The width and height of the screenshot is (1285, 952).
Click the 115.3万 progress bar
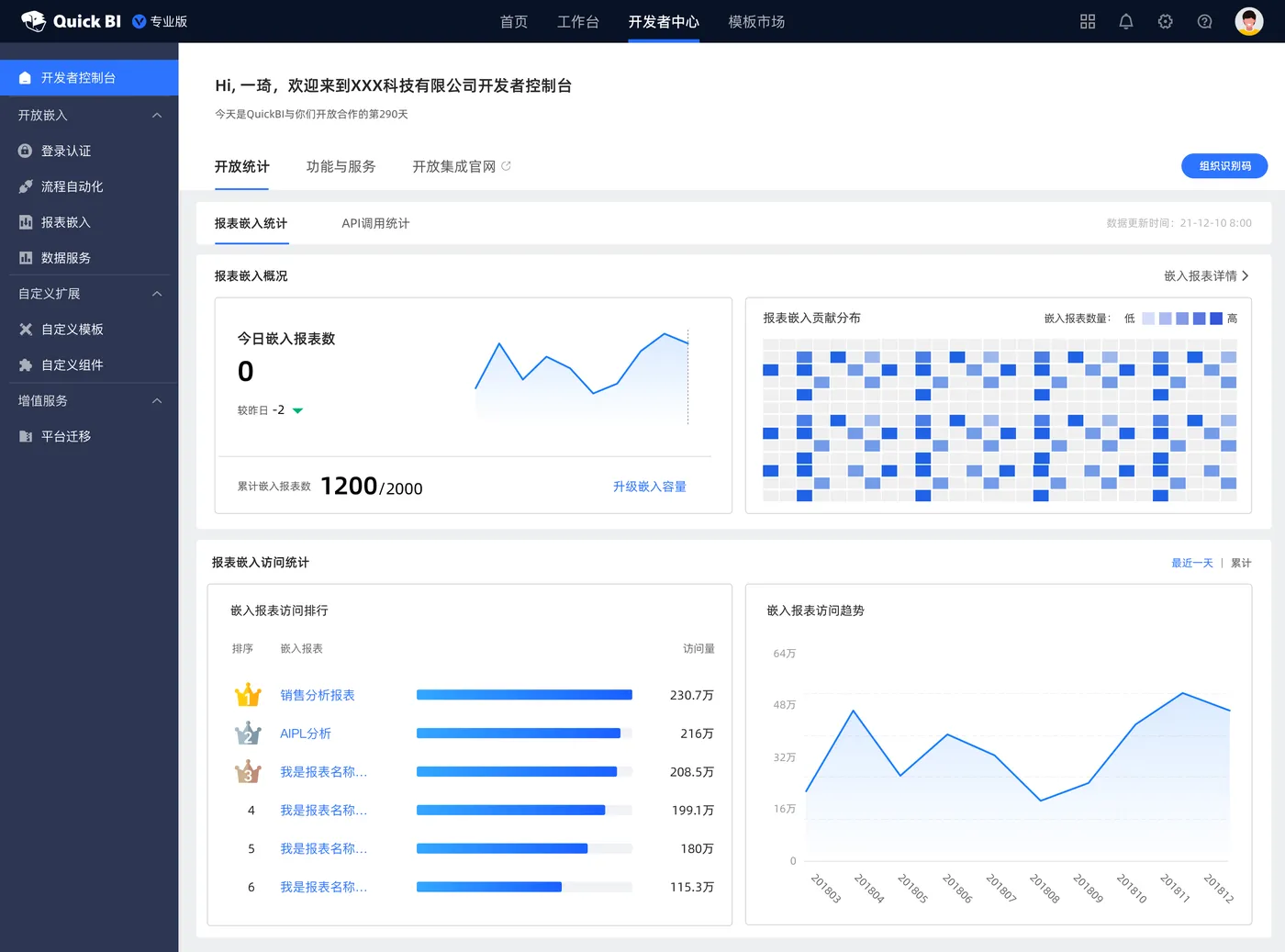click(x=524, y=887)
